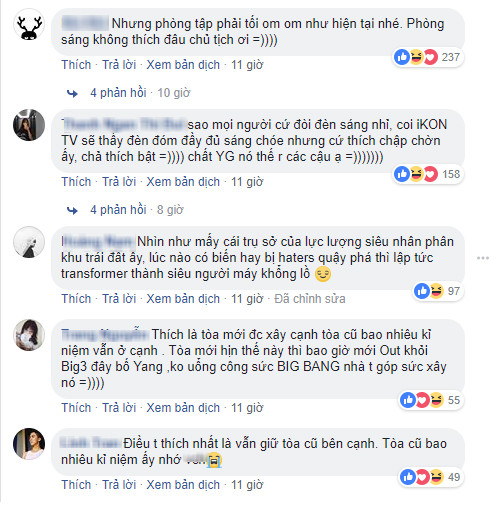
Task: Click 'Xem bản dịch' under the first comment
Action: 183,65
